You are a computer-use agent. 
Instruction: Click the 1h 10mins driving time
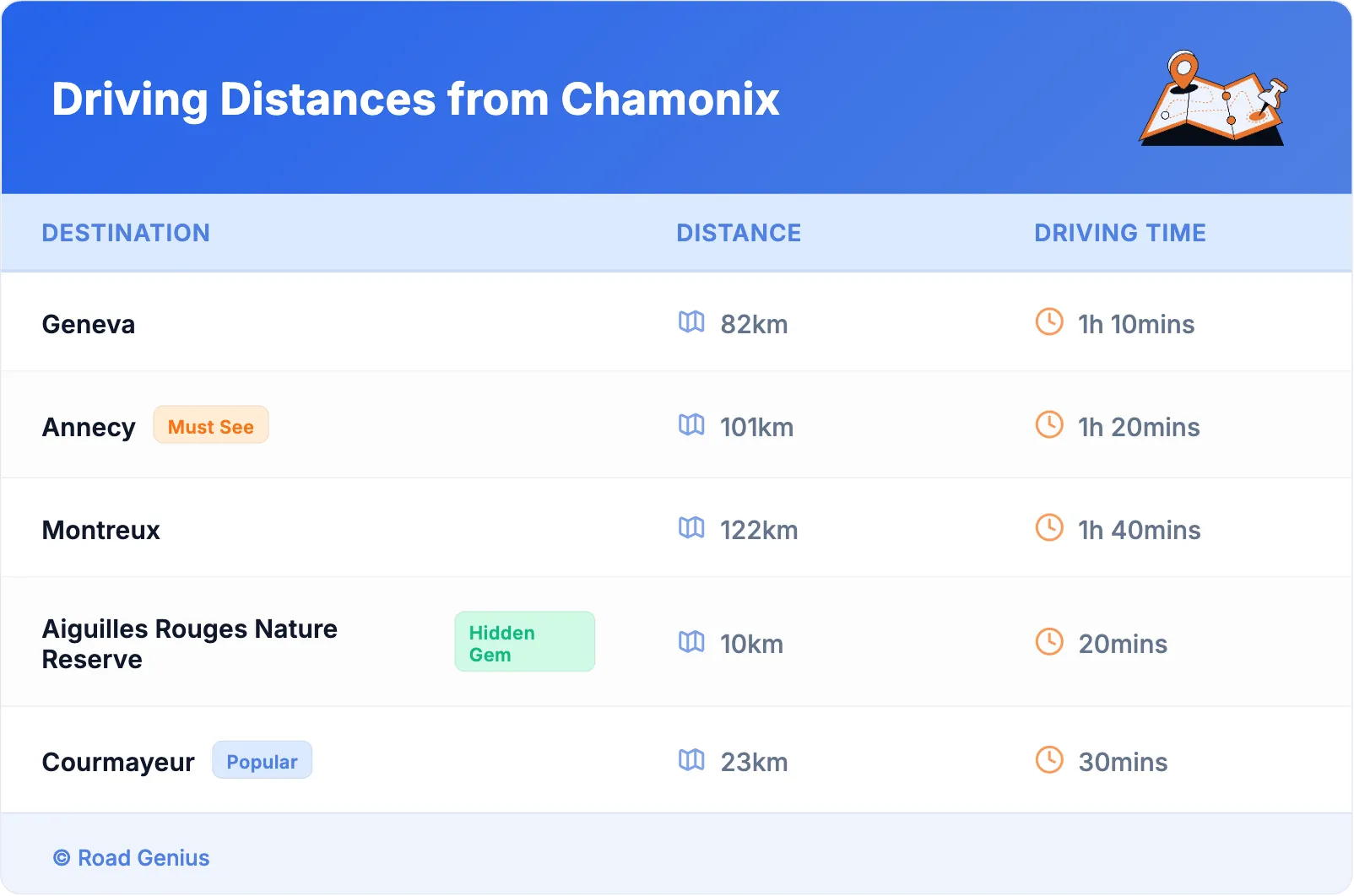[x=1136, y=325]
